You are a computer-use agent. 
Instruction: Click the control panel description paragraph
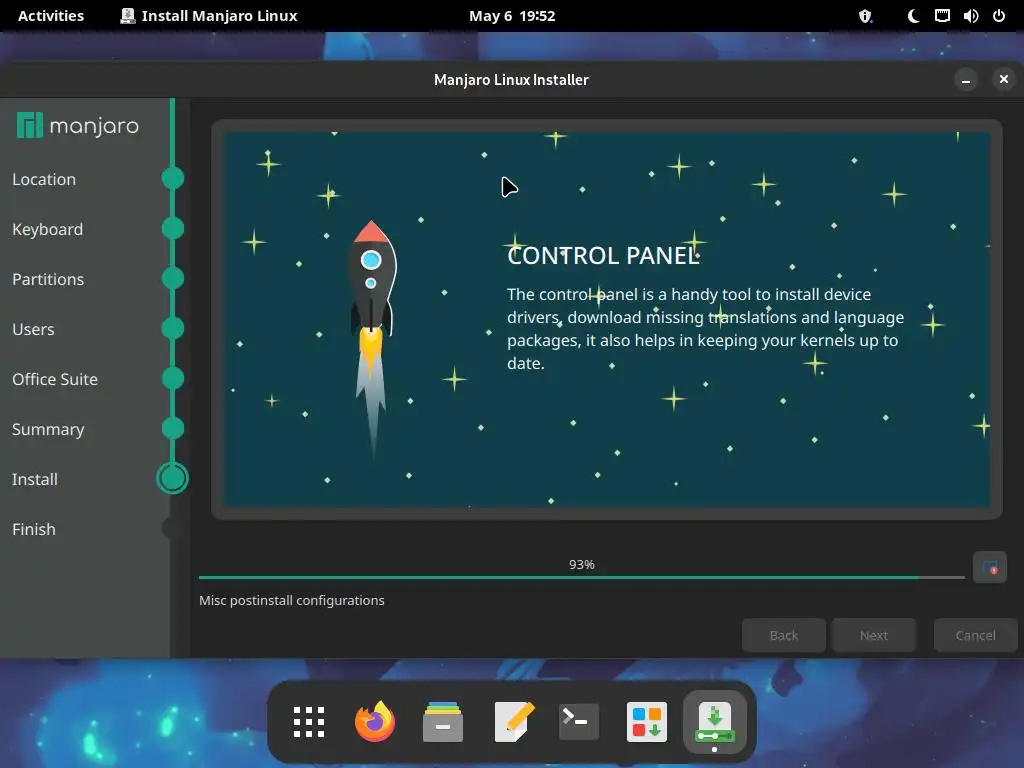point(705,328)
